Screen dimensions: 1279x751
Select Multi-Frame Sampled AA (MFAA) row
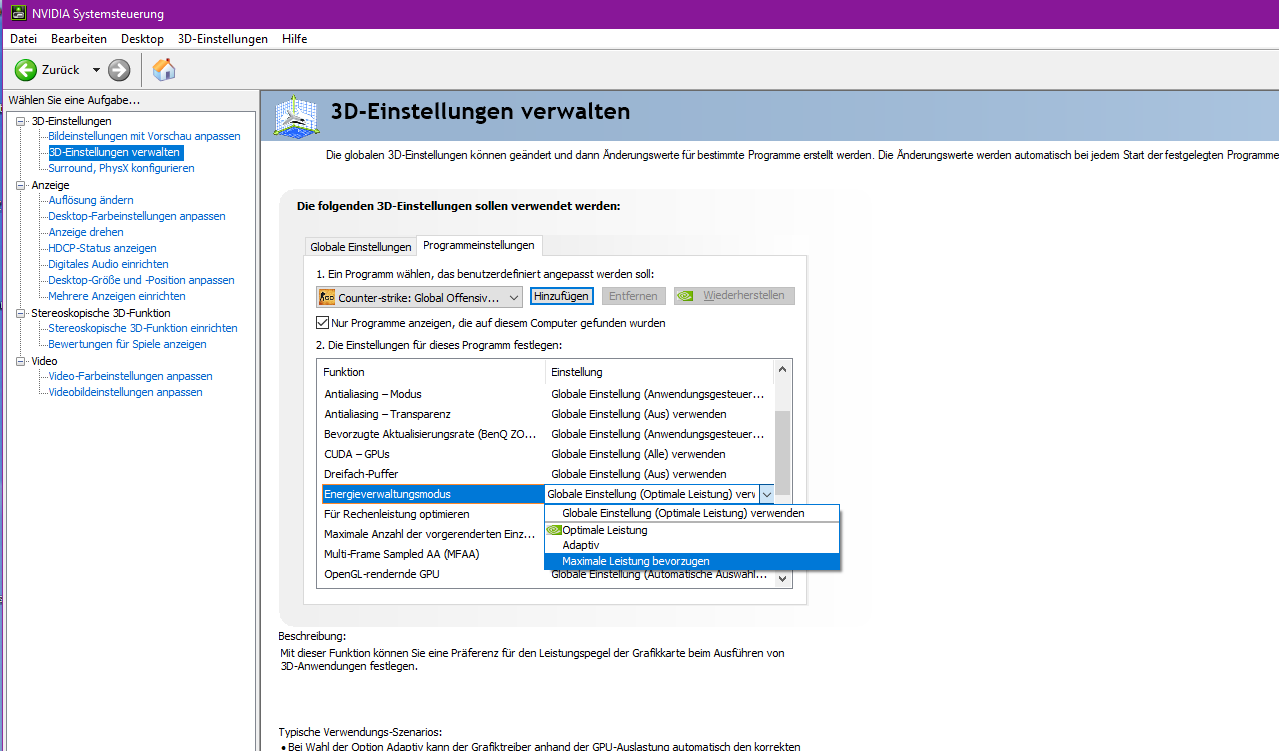431,554
